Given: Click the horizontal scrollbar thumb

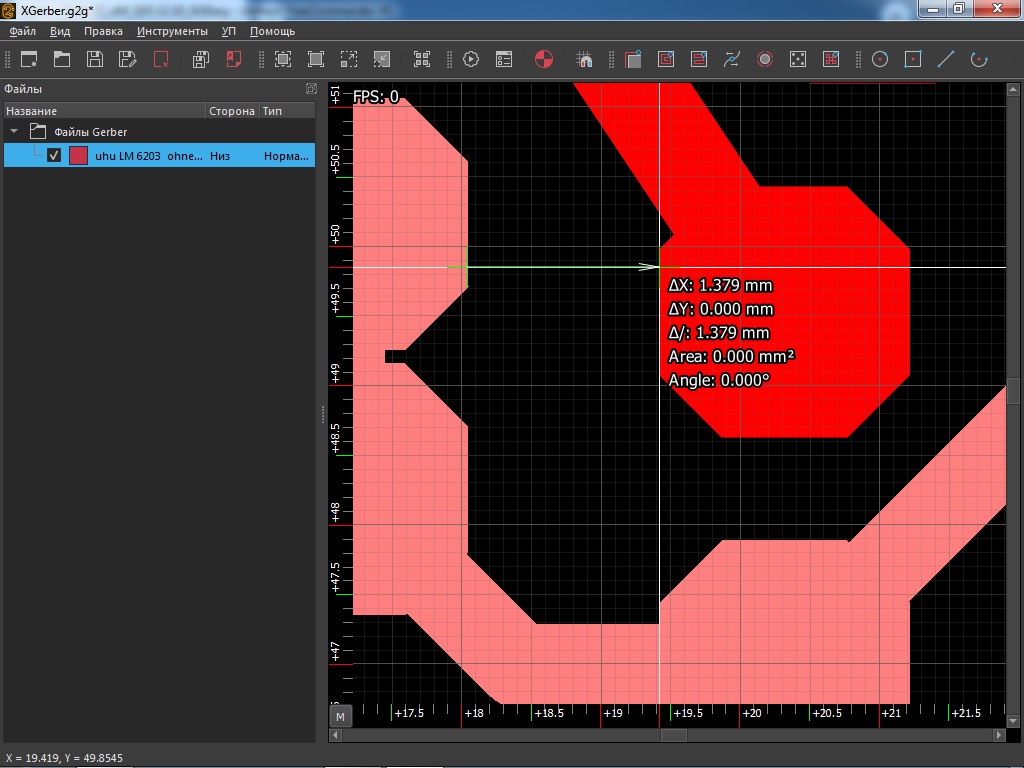Looking at the screenshot, I should tap(673, 735).
